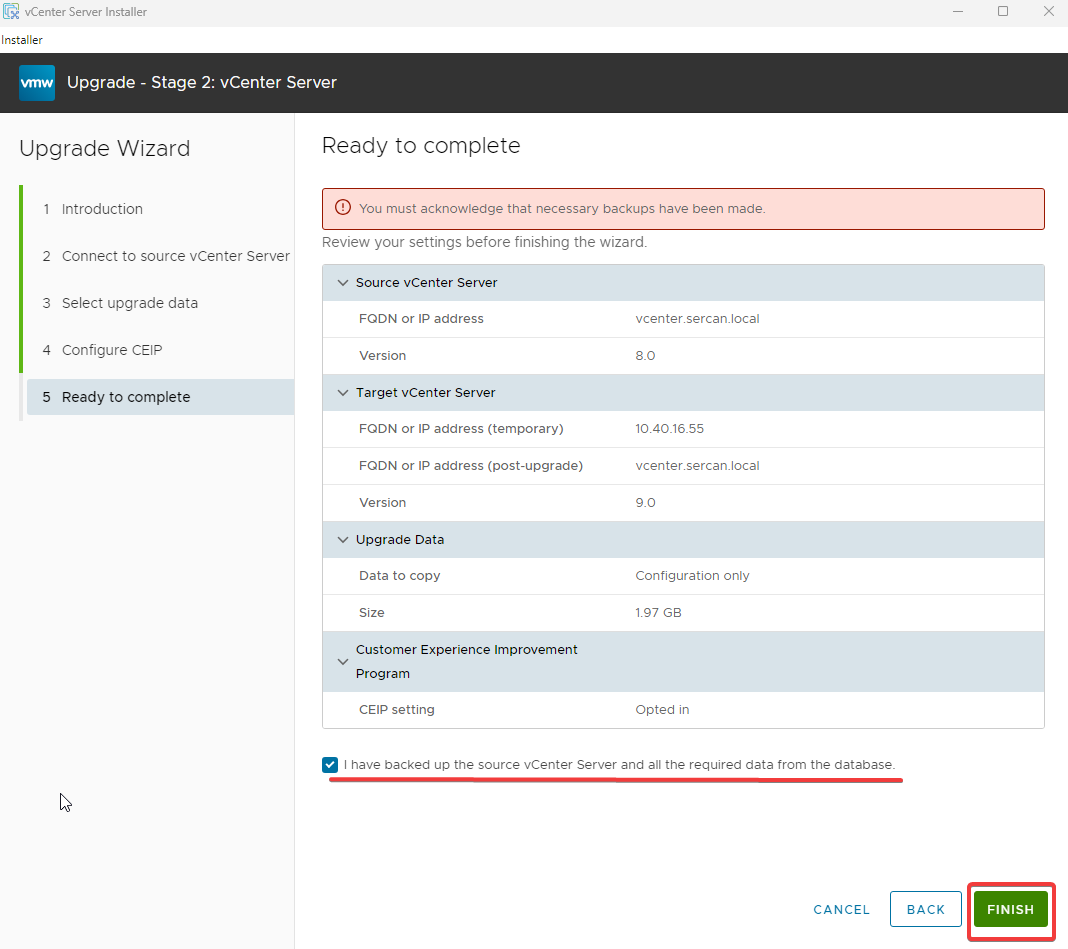This screenshot has width=1068, height=949.
Task: Collapse the Source vCenter Server section
Action: pyautogui.click(x=343, y=283)
